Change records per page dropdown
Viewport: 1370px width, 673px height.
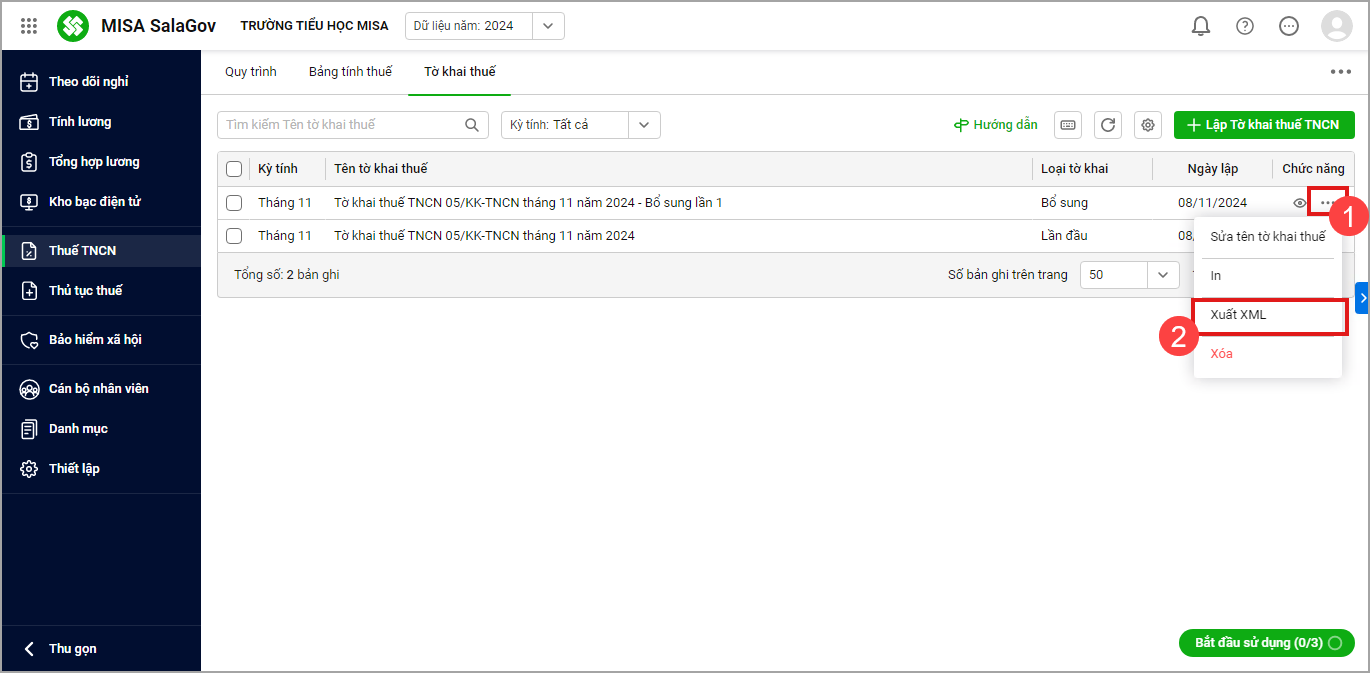coord(1162,274)
